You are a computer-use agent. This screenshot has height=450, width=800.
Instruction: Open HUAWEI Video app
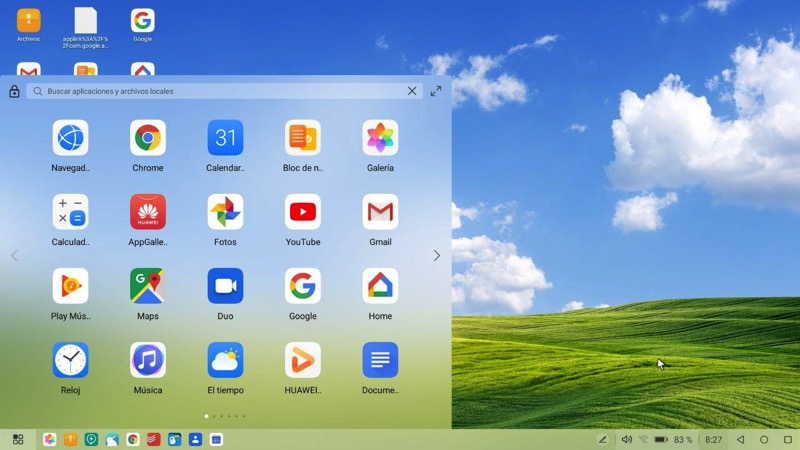[303, 360]
